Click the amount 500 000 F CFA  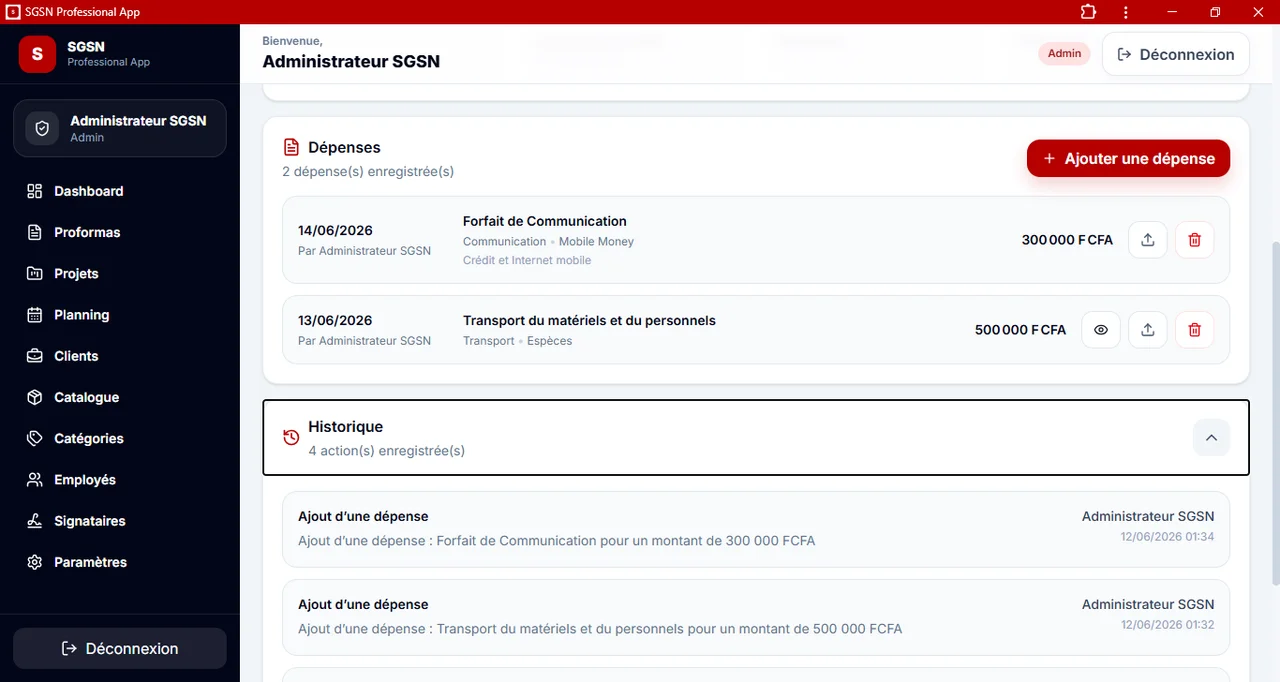(x=1020, y=330)
